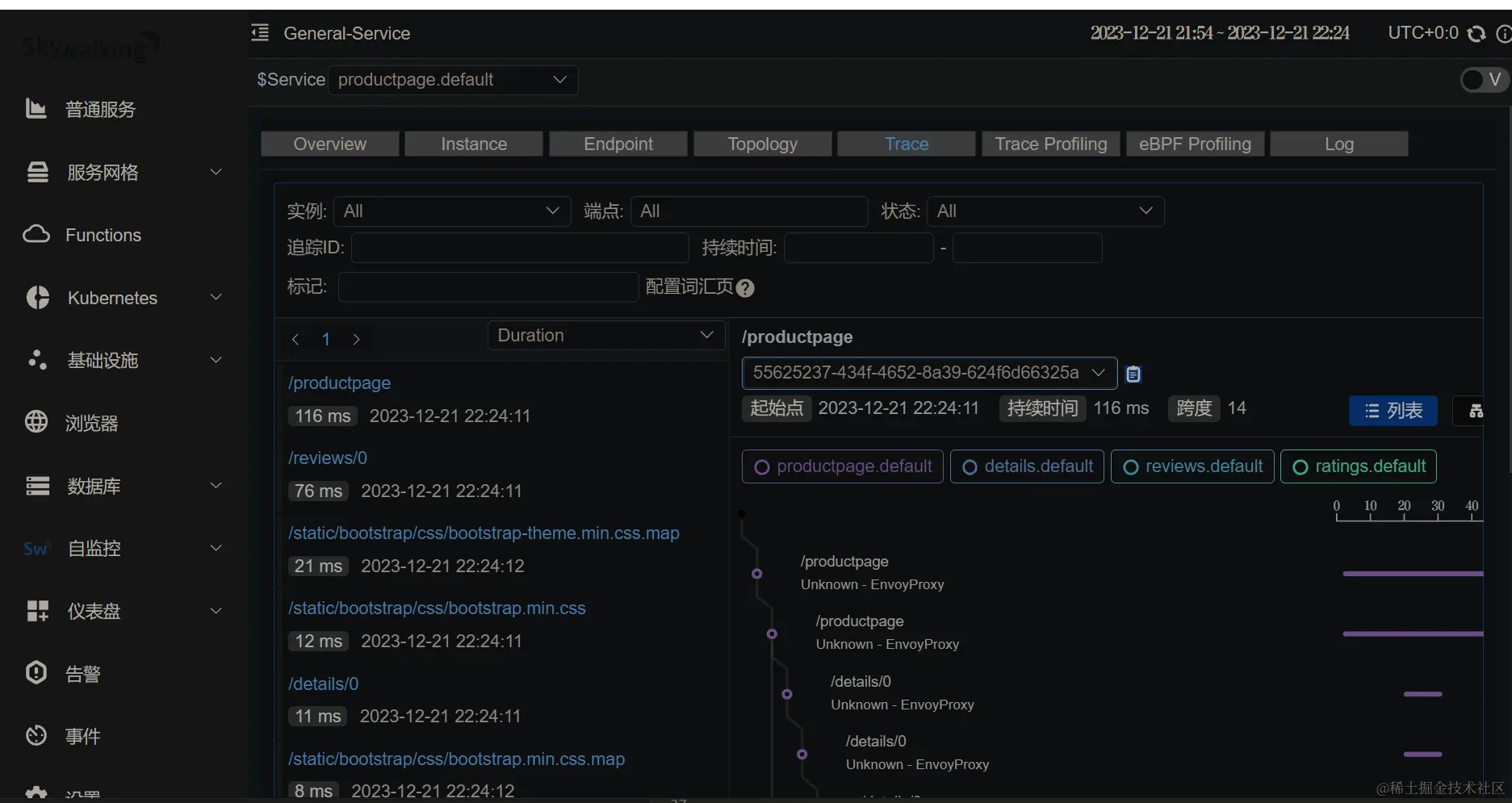Go to previous trace page arrow

tap(295, 340)
